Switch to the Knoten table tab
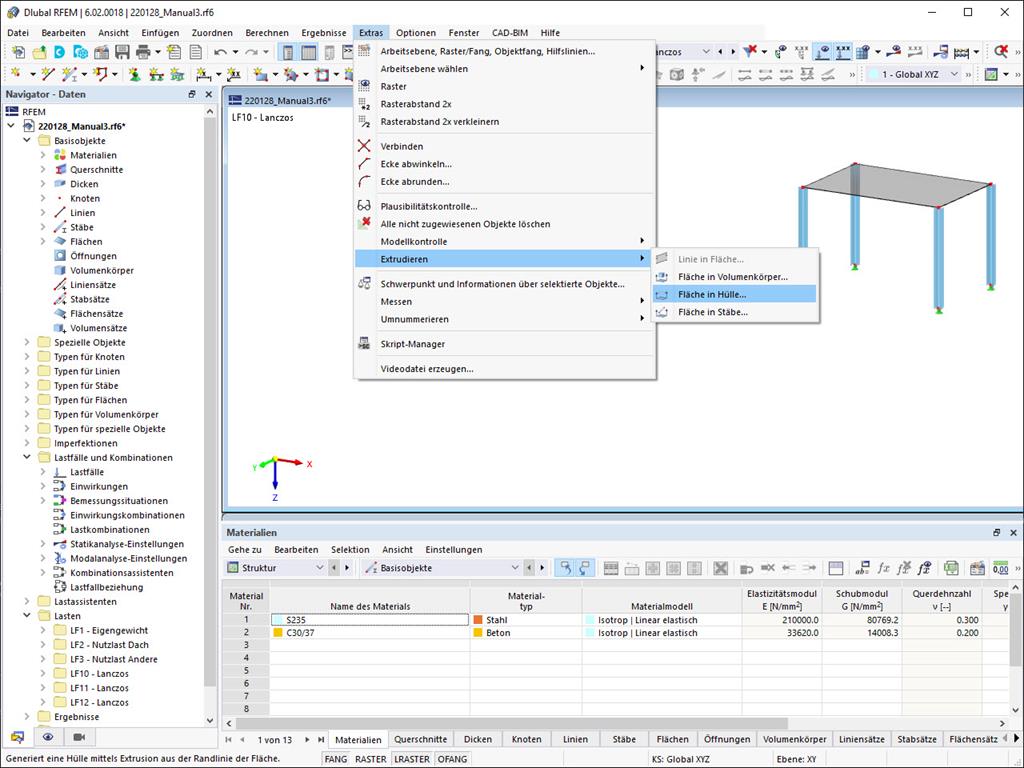1024x768 pixels. pyautogui.click(x=526, y=739)
